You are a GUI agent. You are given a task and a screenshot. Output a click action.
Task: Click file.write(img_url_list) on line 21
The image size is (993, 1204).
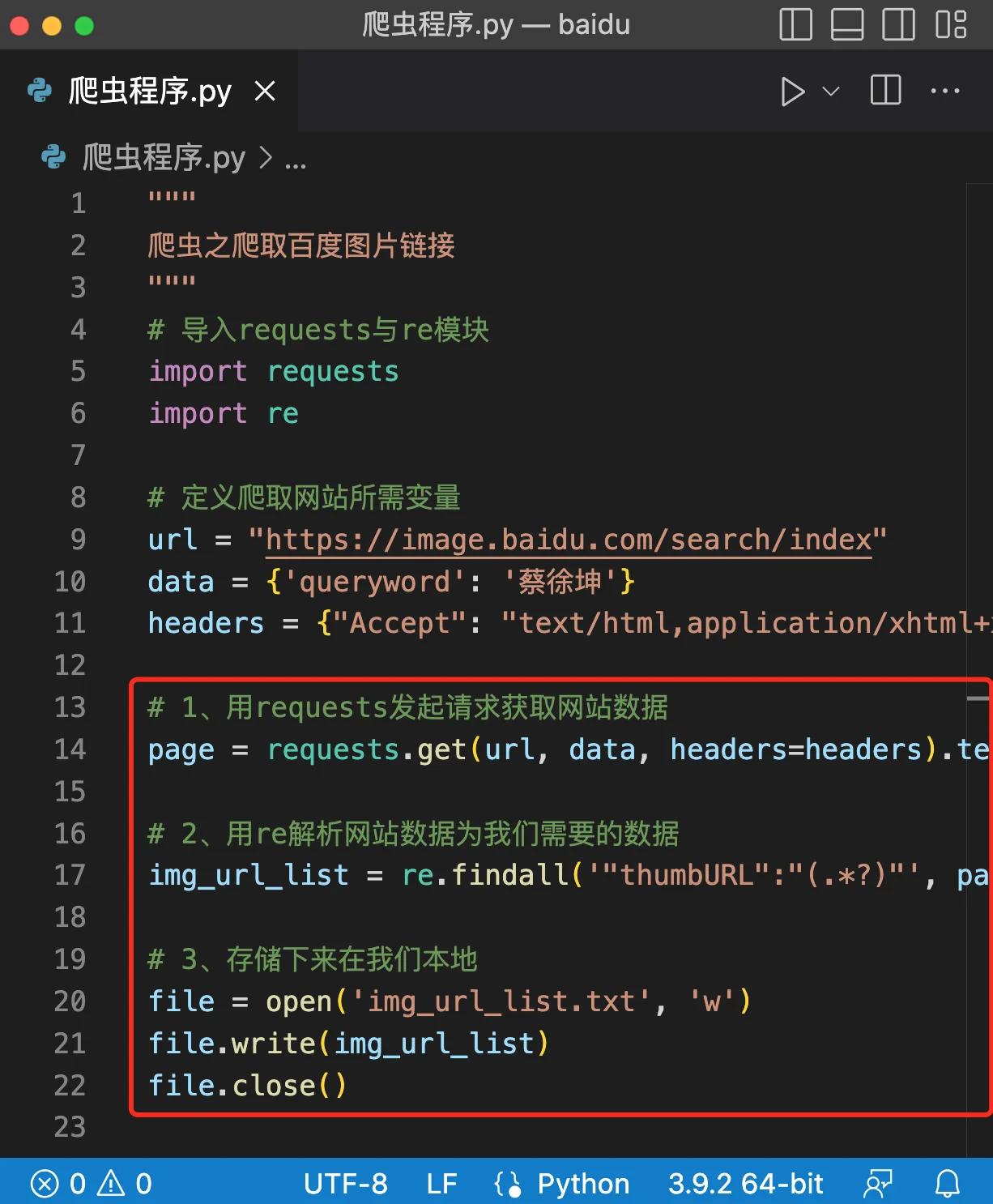(349, 1044)
